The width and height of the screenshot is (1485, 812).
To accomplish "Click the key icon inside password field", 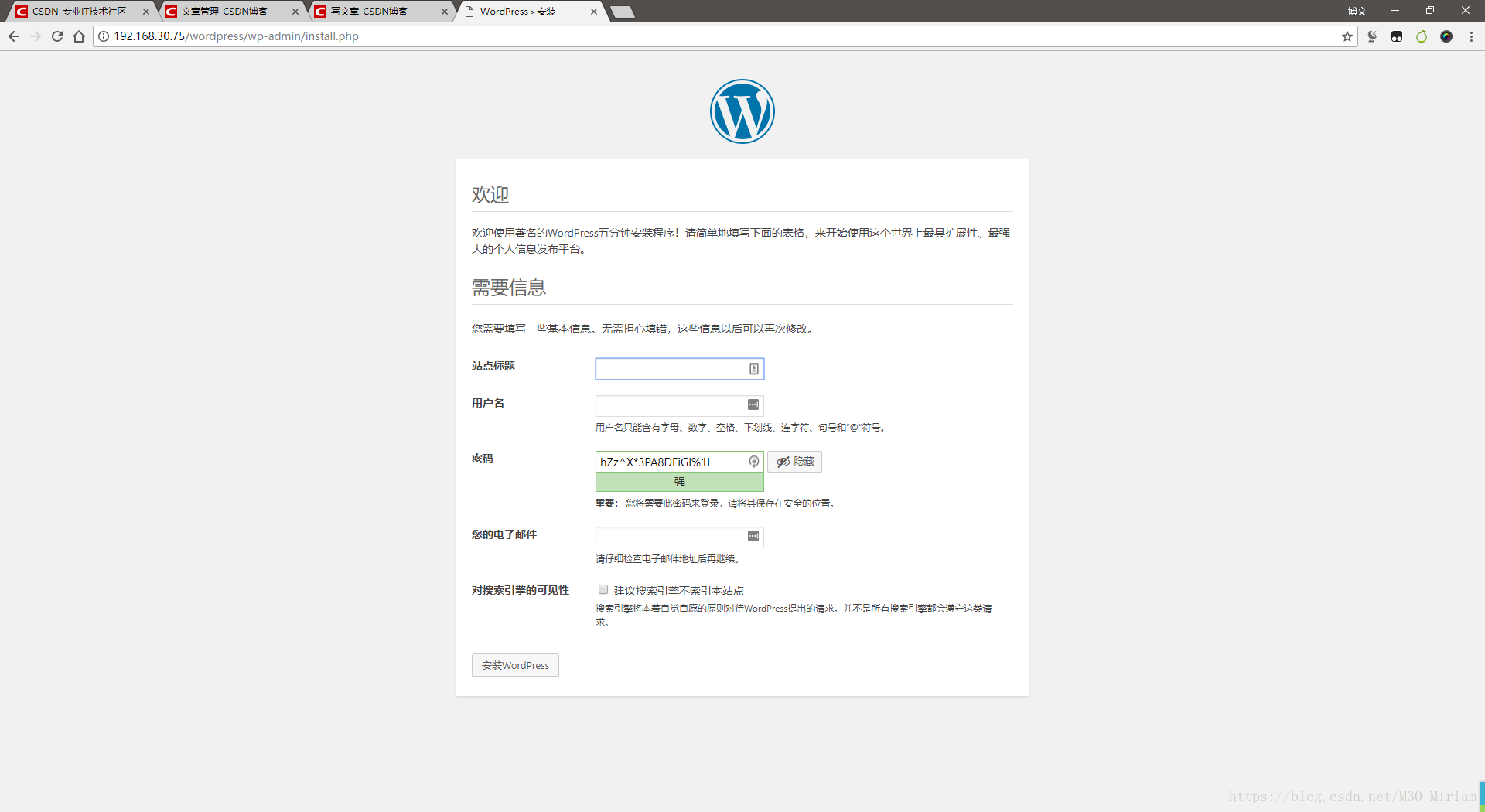I will (x=754, y=462).
